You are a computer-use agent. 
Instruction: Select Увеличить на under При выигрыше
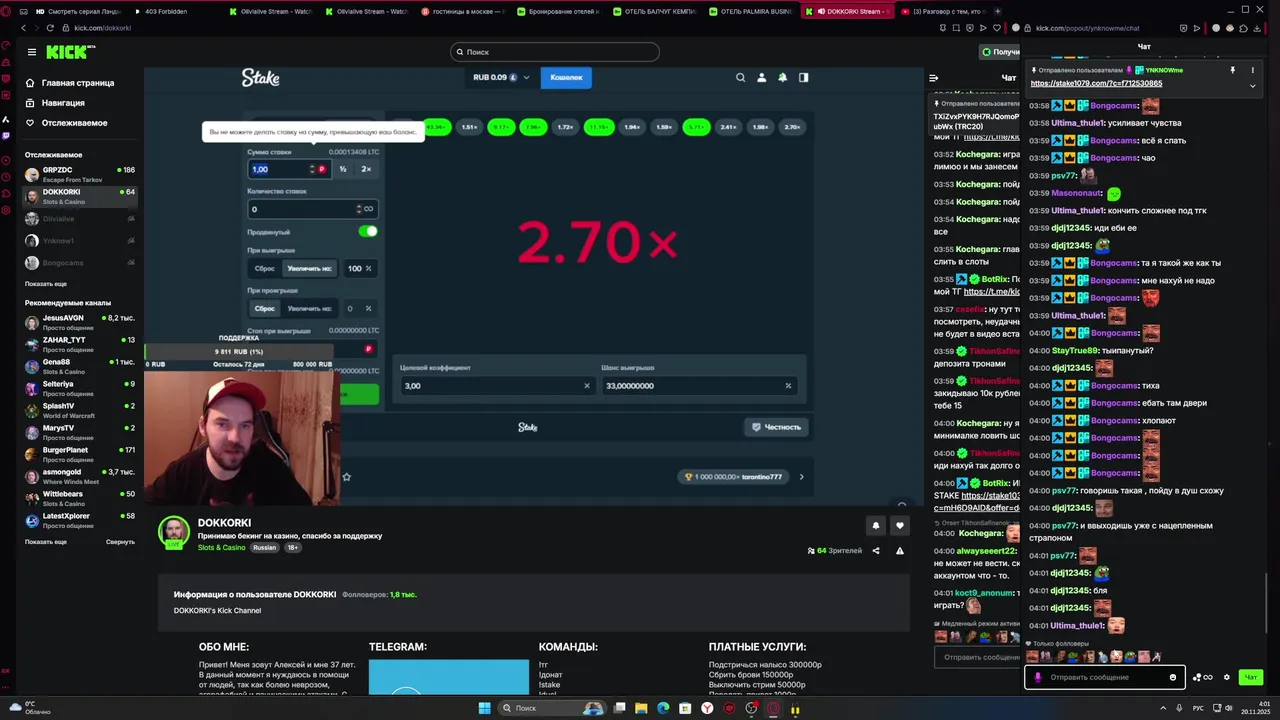pos(309,268)
